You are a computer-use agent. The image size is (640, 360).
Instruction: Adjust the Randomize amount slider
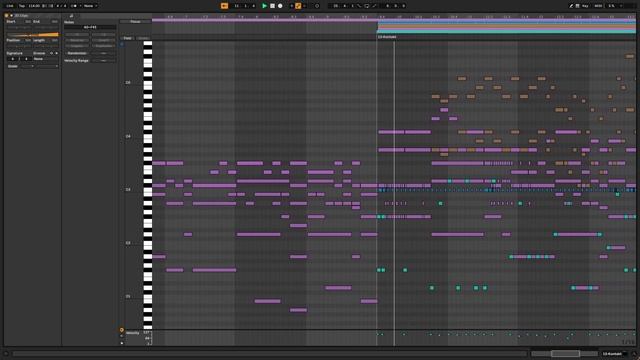pyautogui.click(x=104, y=53)
